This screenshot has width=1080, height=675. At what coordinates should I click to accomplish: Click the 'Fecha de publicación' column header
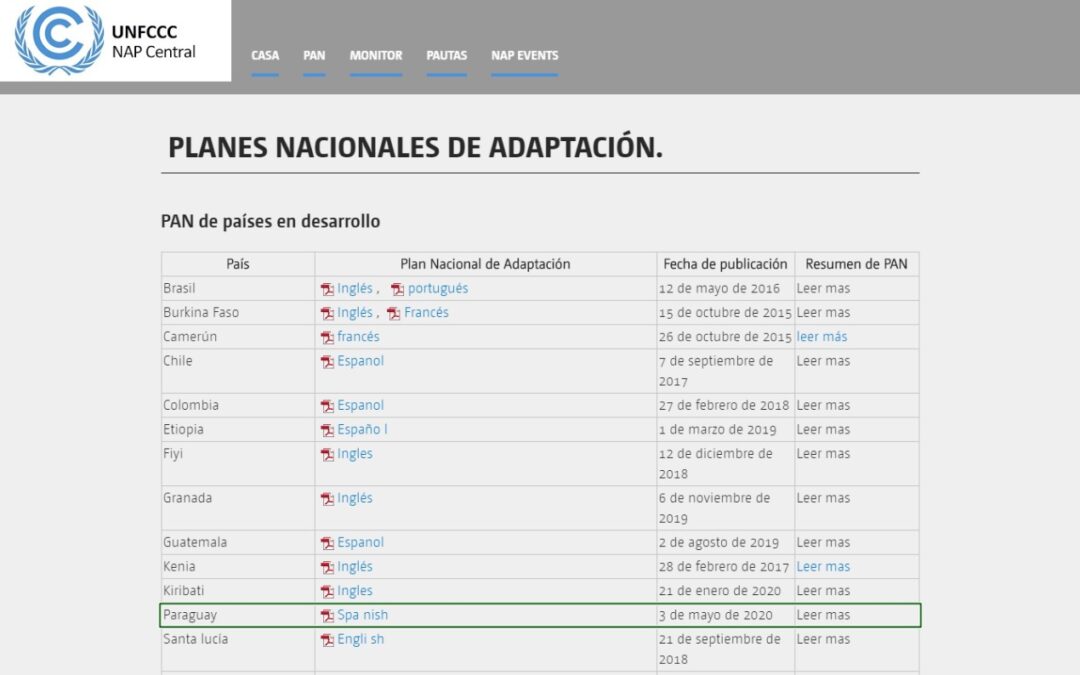click(x=725, y=265)
